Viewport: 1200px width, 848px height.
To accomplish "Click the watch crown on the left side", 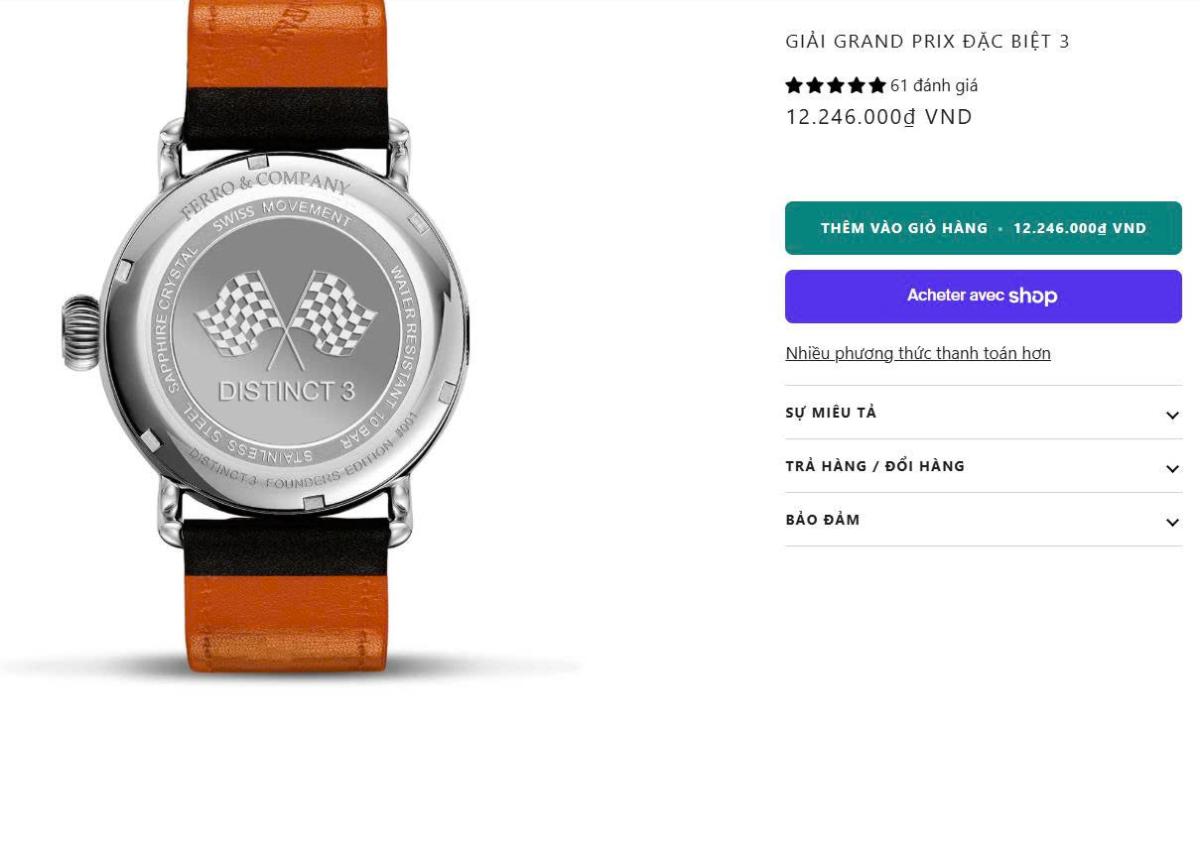I will (x=81, y=333).
